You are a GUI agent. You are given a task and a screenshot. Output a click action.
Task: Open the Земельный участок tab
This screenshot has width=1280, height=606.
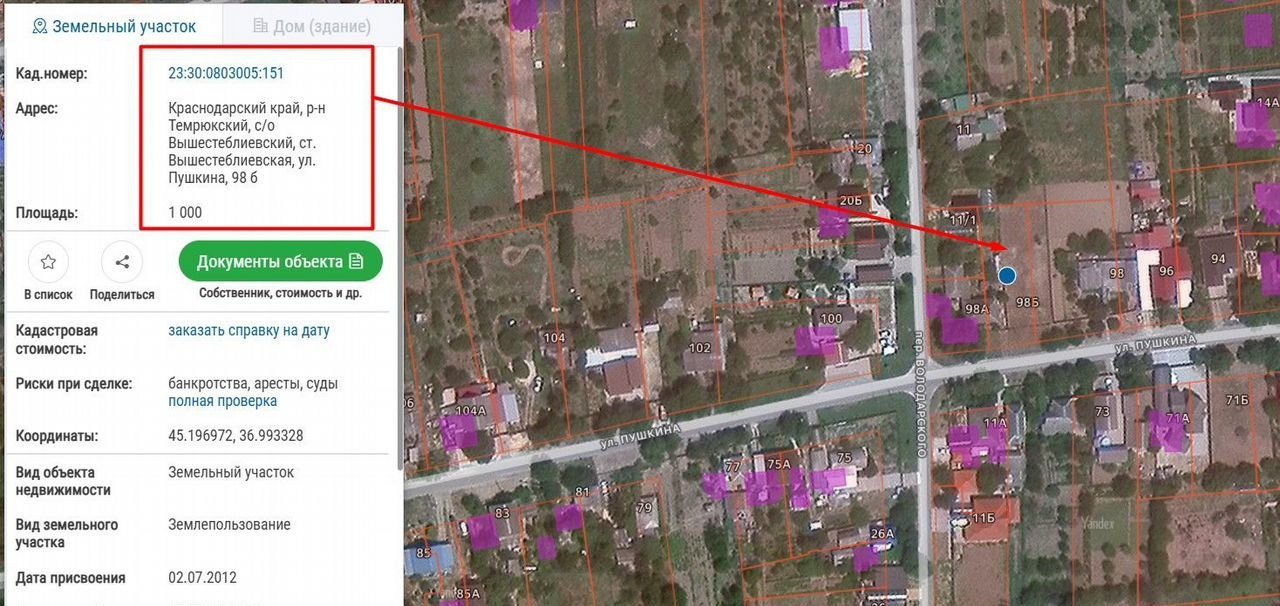point(113,26)
